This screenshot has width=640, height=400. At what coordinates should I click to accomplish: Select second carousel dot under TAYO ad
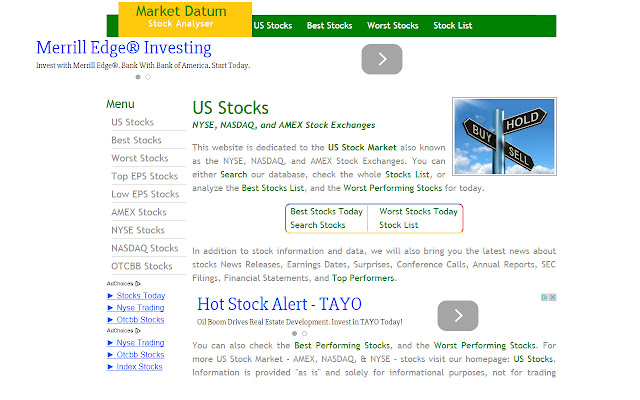pyautogui.click(x=304, y=333)
